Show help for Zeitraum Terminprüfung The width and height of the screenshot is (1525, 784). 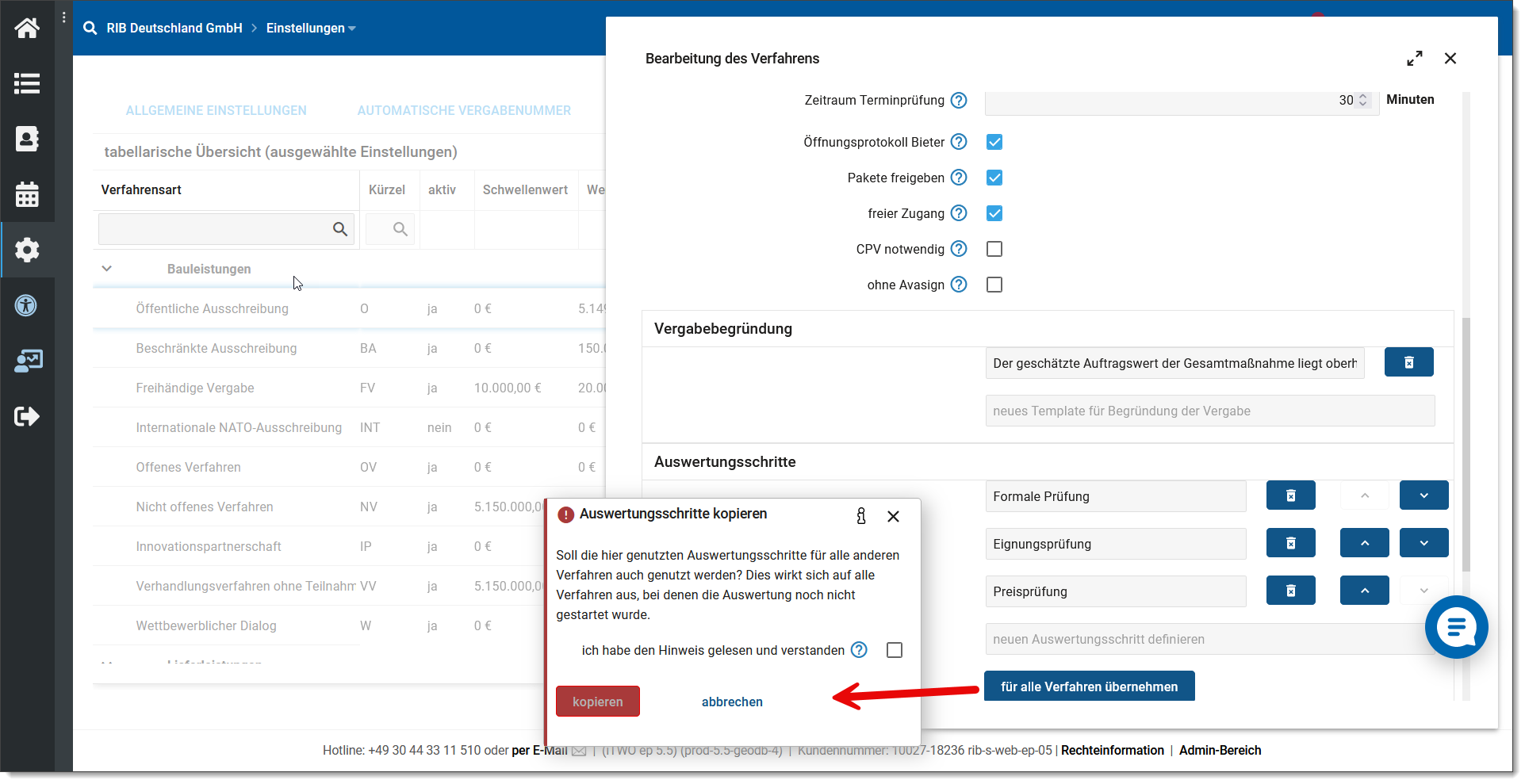(x=959, y=100)
